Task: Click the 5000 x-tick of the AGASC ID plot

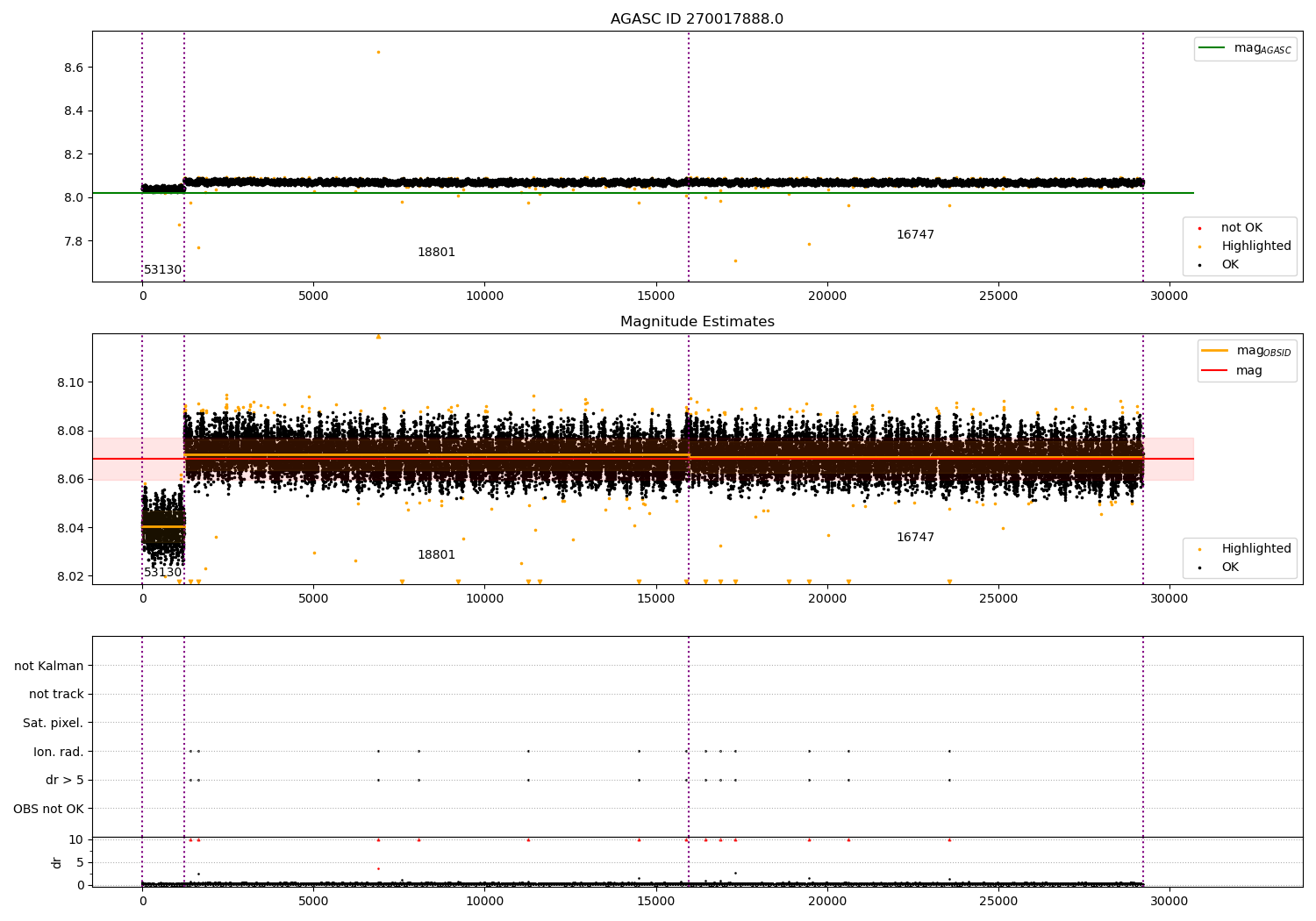Action: click(313, 296)
